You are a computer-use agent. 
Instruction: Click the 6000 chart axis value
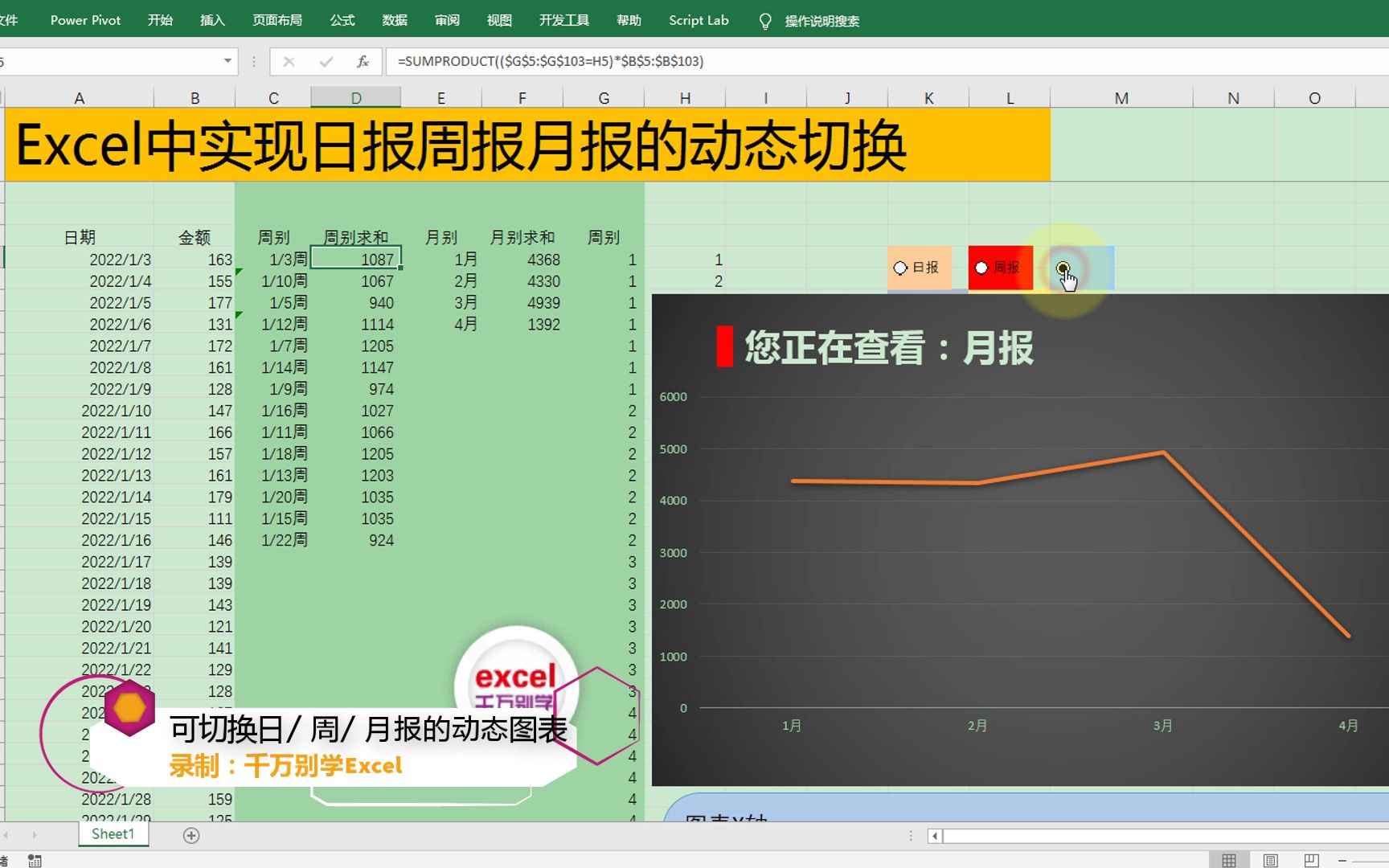pos(674,396)
